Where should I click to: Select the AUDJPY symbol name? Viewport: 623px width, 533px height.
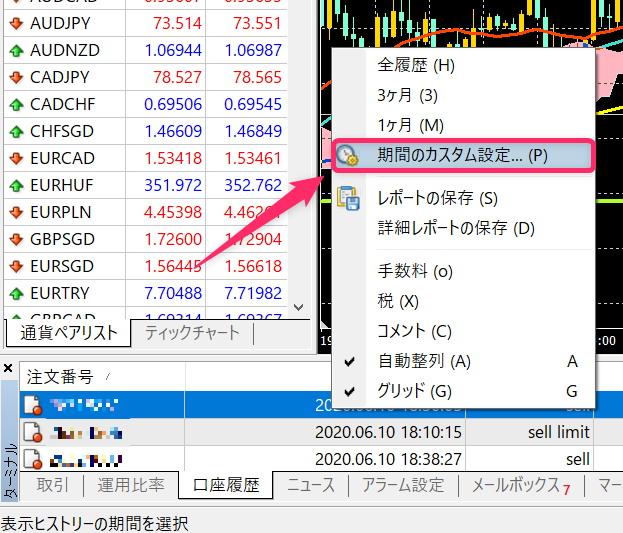pos(60,23)
